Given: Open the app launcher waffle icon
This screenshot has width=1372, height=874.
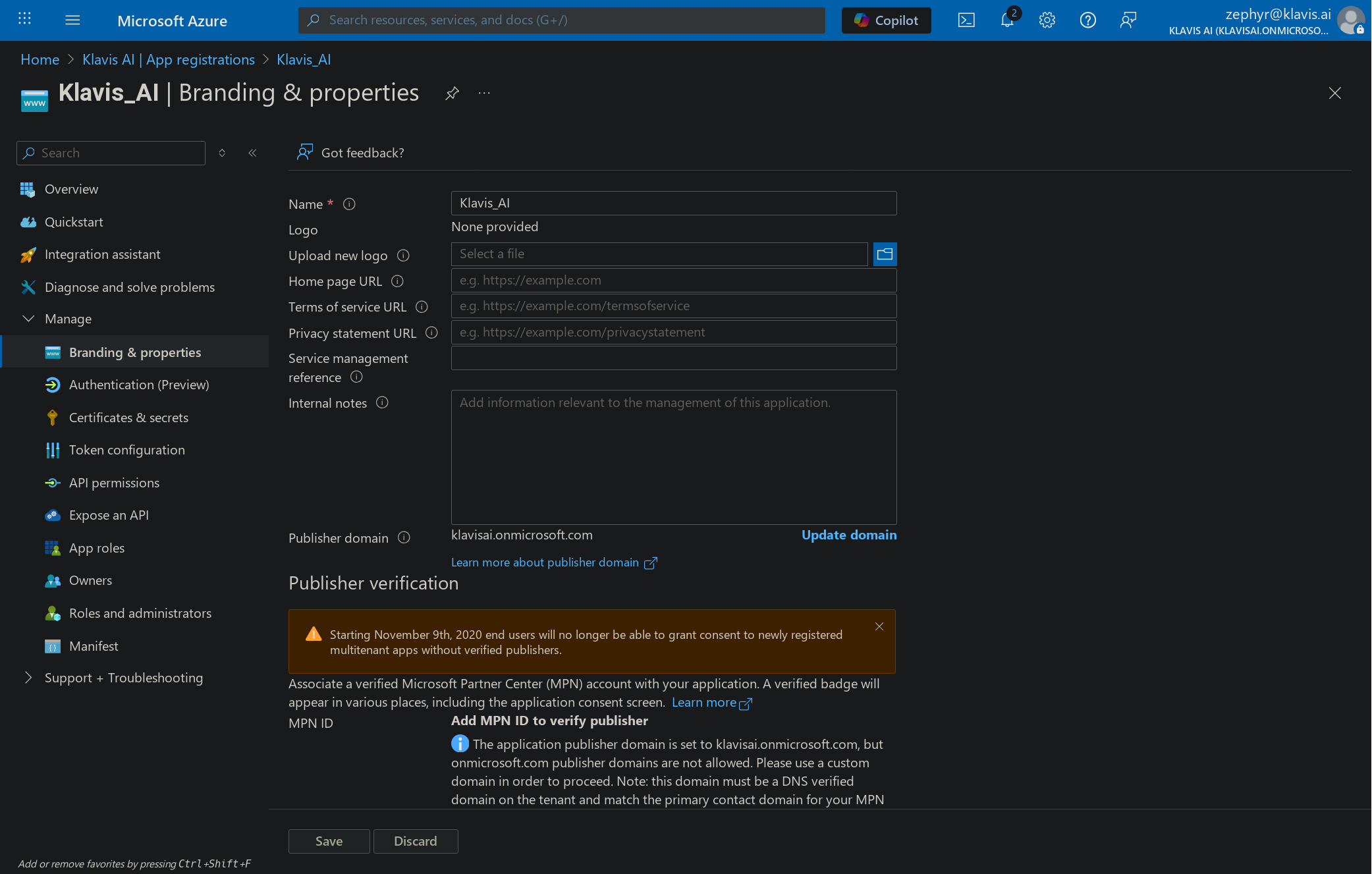Looking at the screenshot, I should 24,19.
